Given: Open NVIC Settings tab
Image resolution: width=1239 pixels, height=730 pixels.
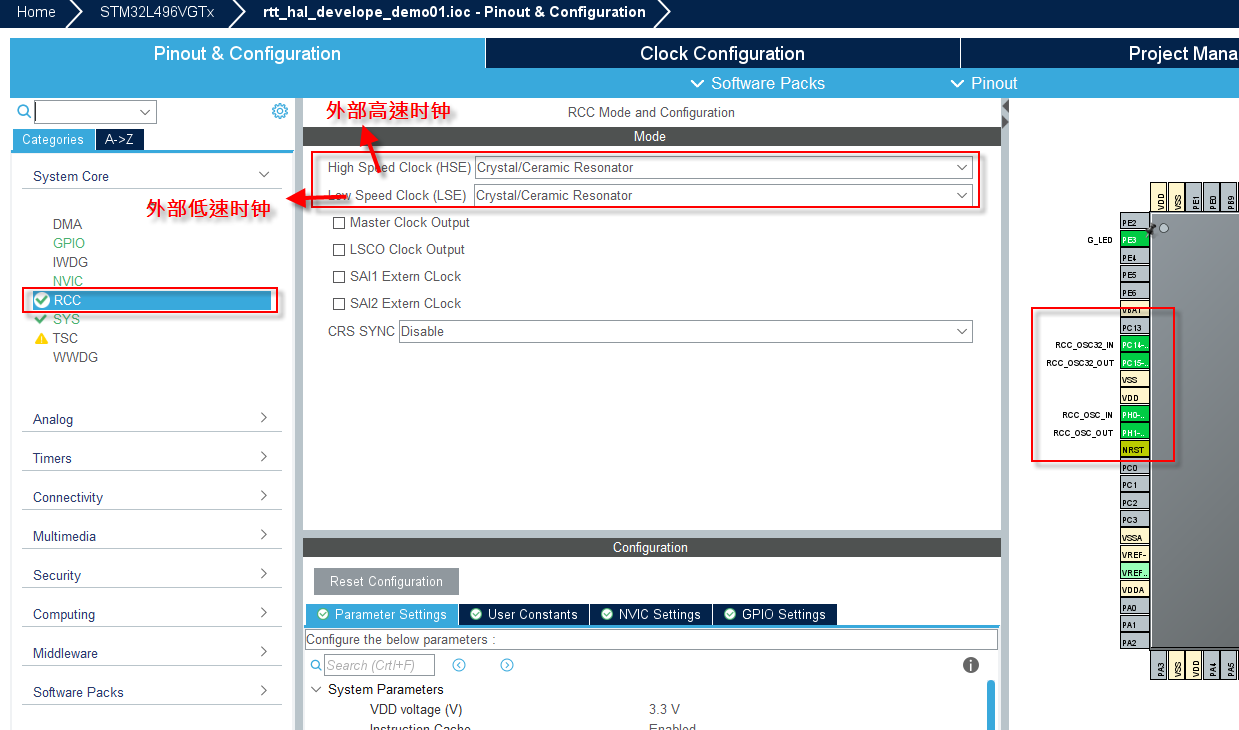Looking at the screenshot, I should pyautogui.click(x=651, y=614).
